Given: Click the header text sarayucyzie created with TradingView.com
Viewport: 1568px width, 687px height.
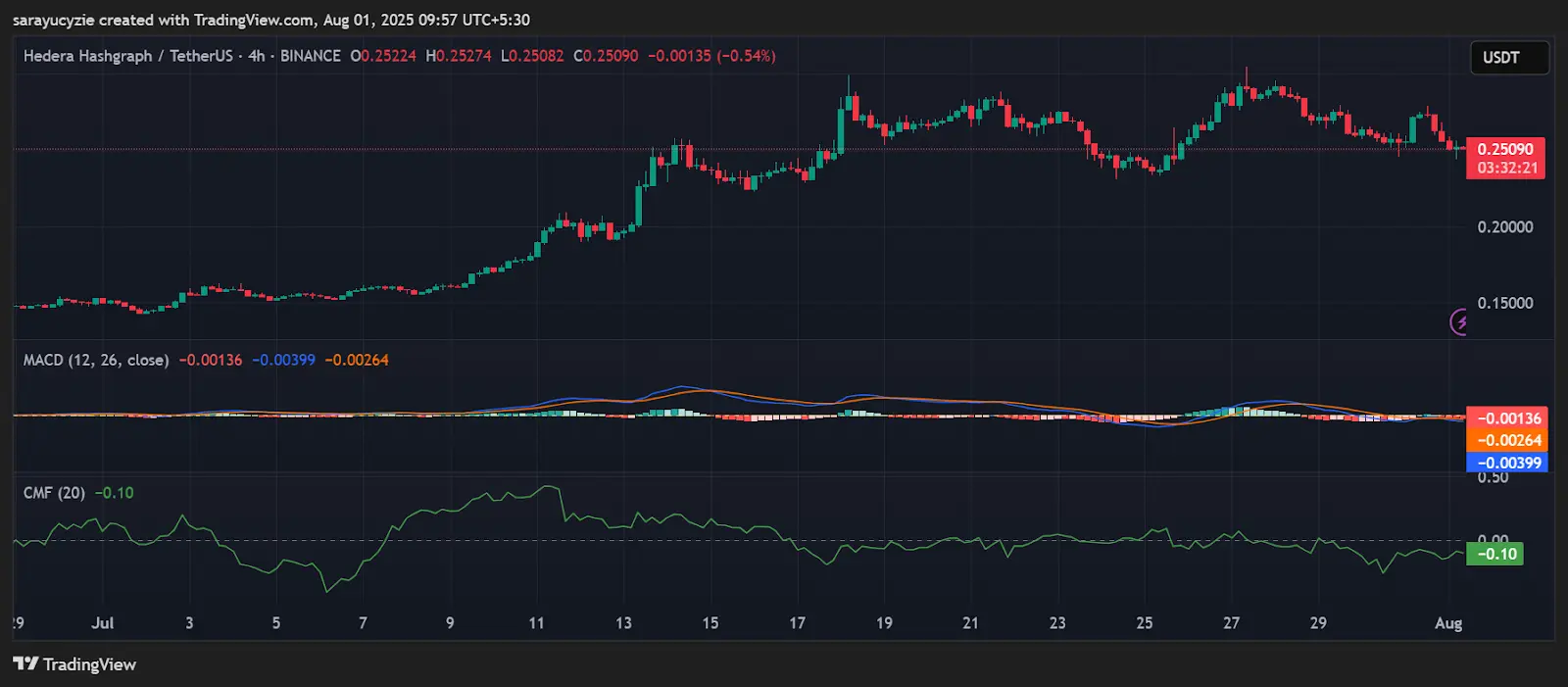Looking at the screenshot, I should [162, 20].
